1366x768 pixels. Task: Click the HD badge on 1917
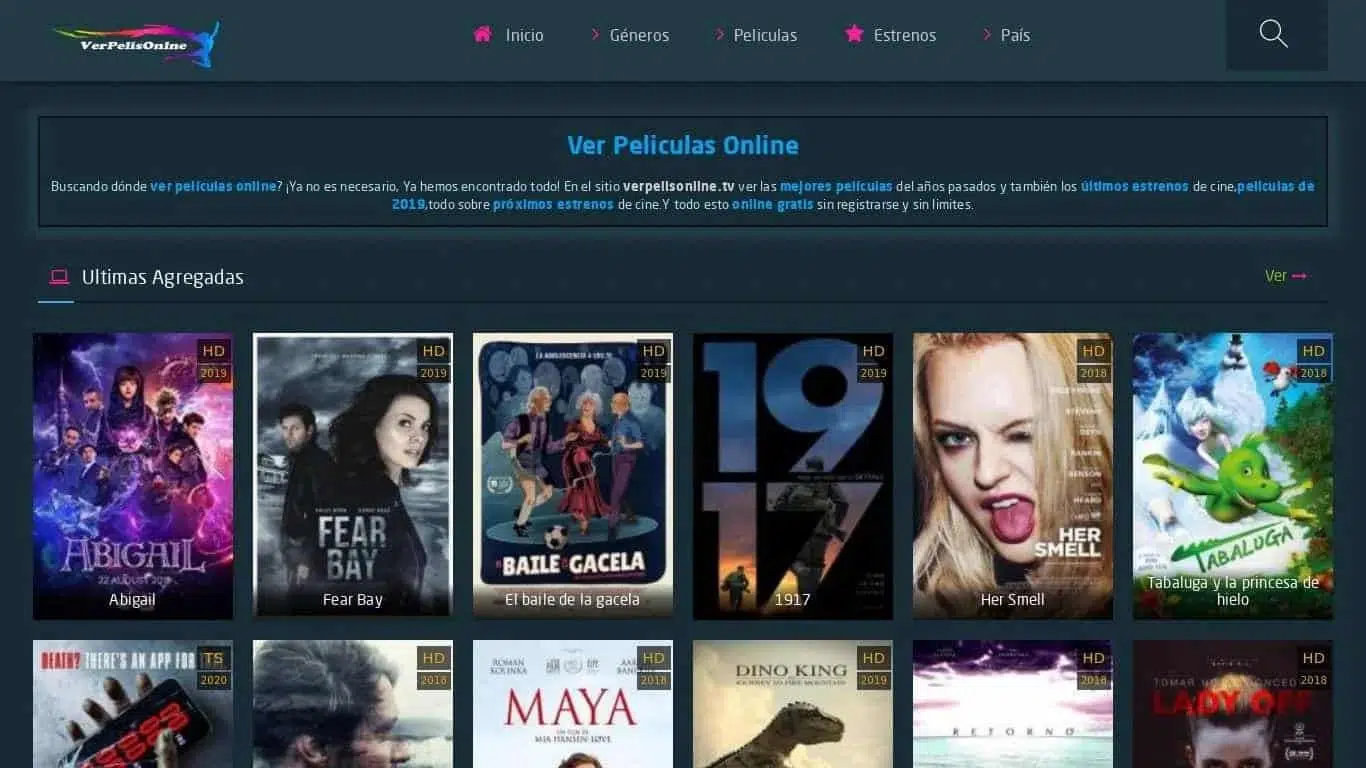tap(874, 351)
